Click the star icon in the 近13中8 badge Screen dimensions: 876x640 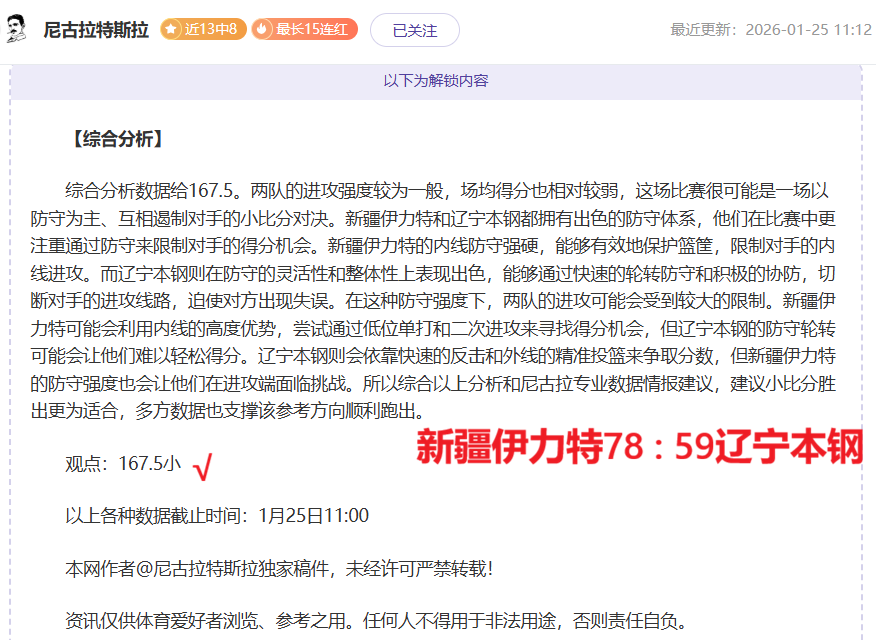[171, 30]
